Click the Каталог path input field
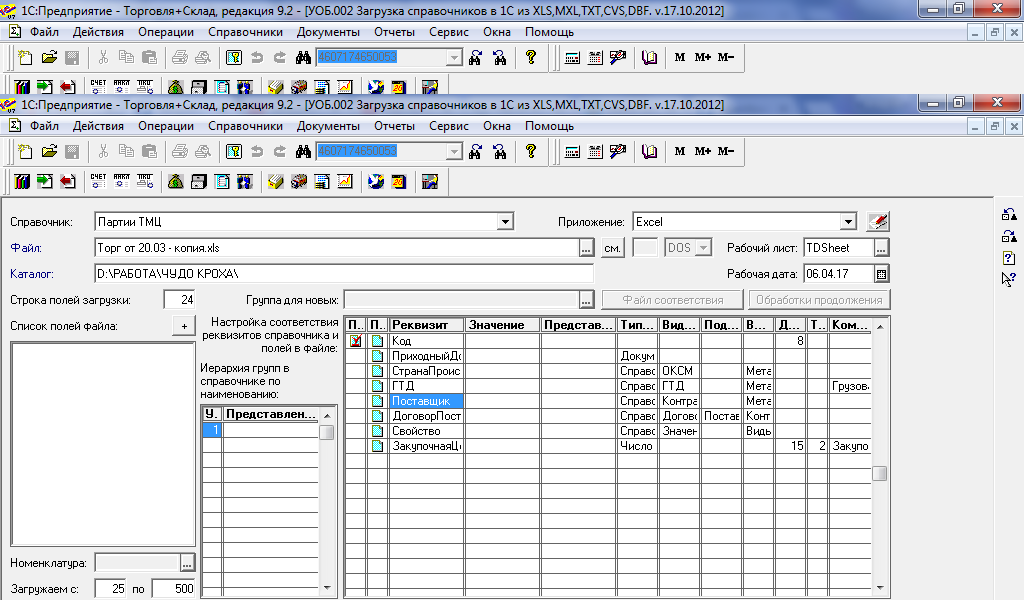 click(344, 274)
